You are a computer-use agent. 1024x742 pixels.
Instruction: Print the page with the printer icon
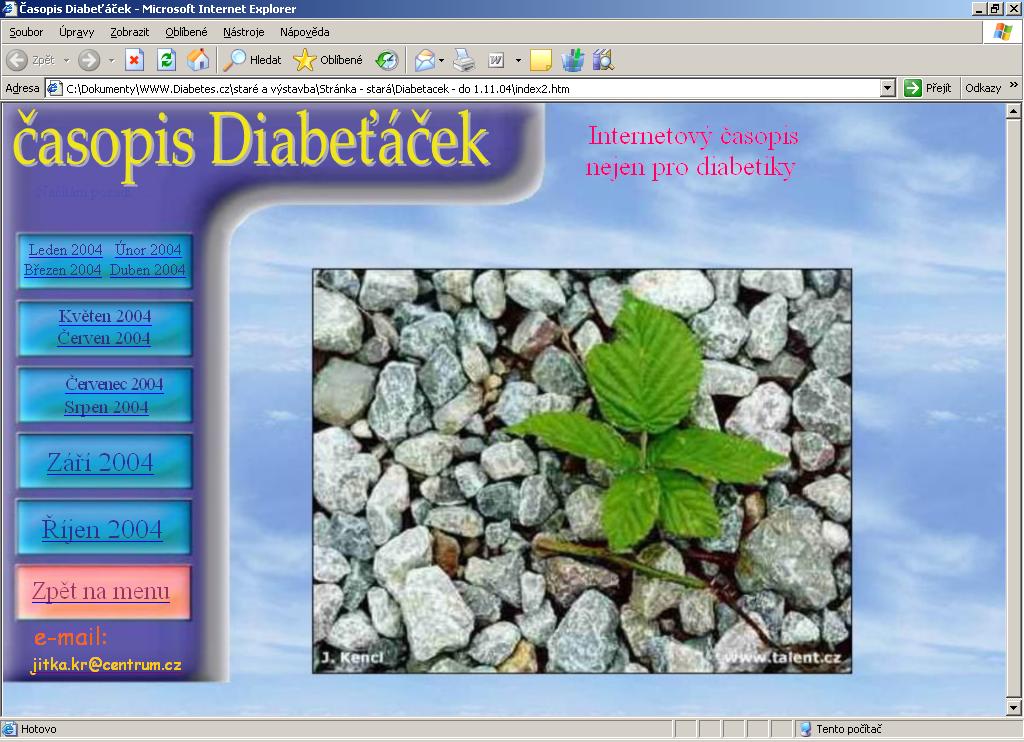tap(464, 61)
